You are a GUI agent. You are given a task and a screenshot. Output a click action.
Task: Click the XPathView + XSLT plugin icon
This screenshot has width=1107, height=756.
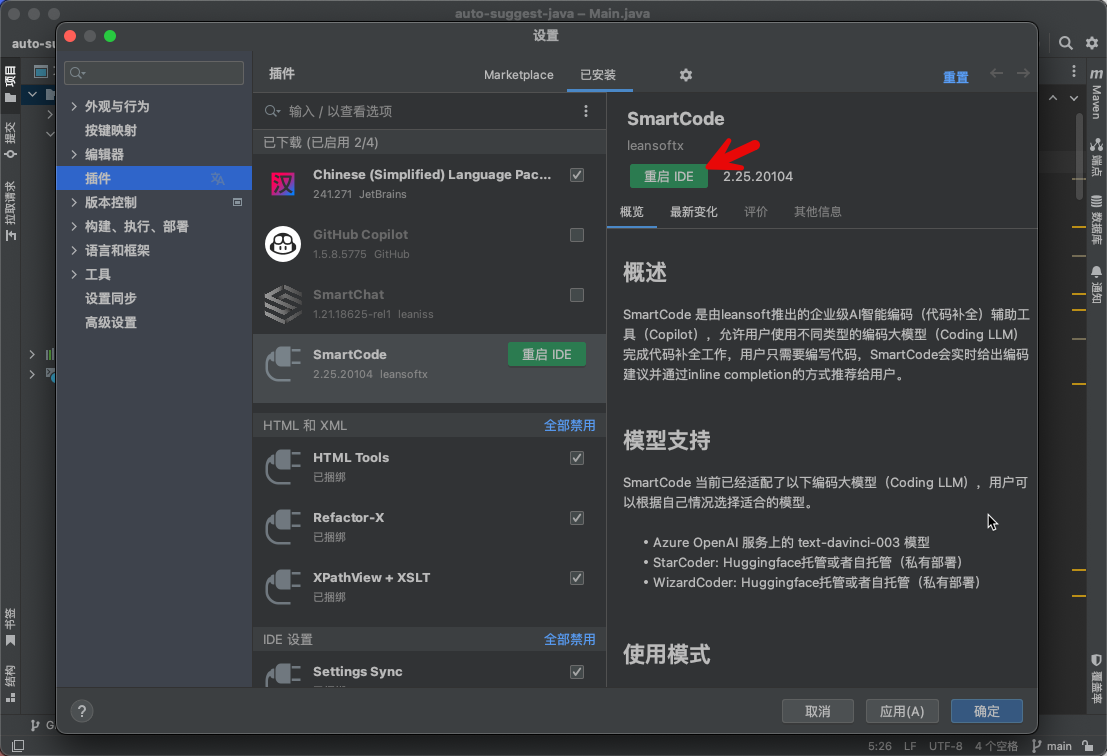[283, 587]
